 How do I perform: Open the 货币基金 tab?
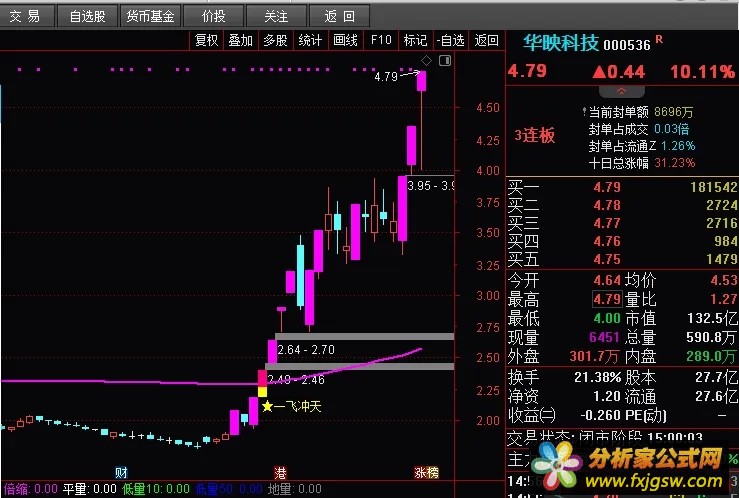(x=150, y=16)
